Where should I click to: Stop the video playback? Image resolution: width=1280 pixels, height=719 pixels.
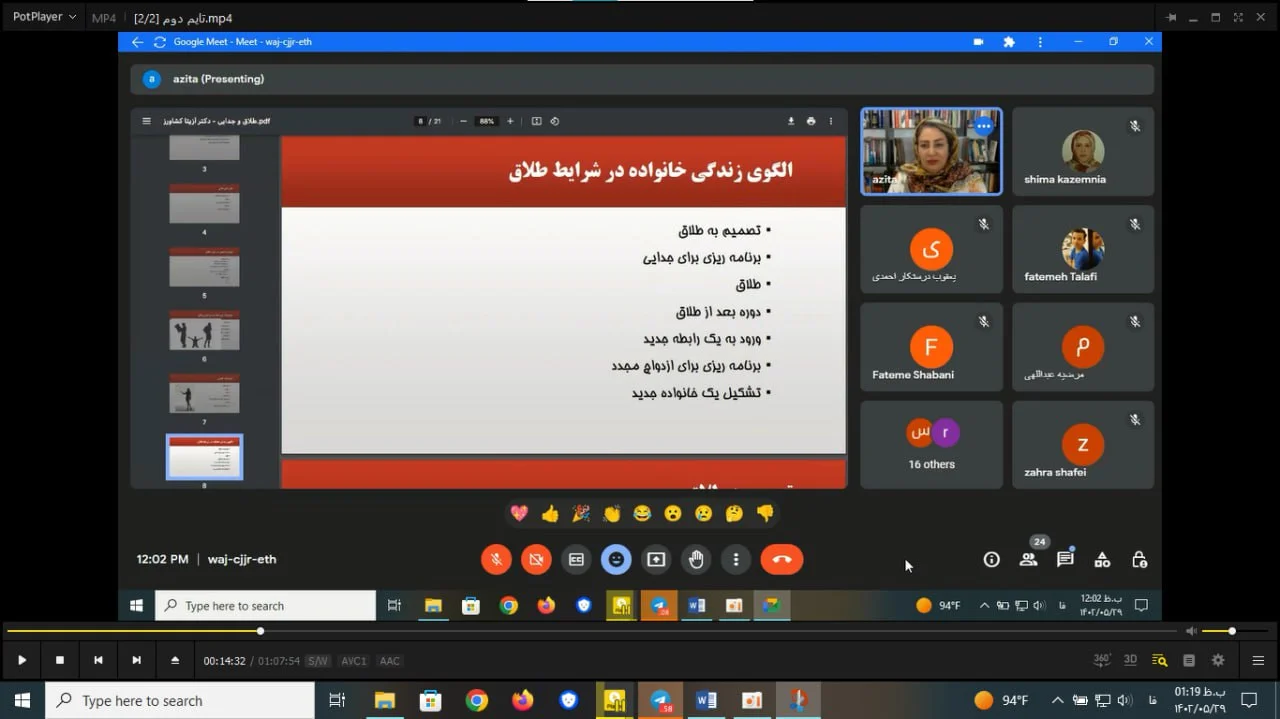(60, 660)
